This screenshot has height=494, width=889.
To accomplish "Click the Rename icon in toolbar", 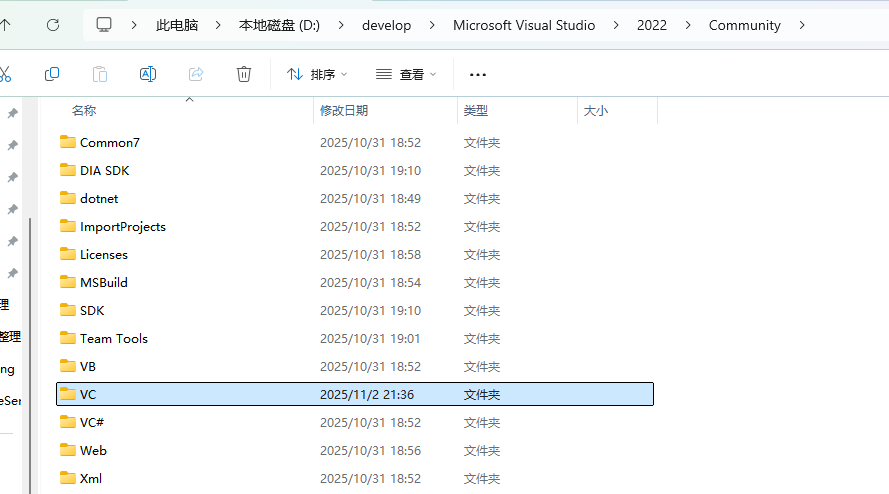I will tap(148, 74).
